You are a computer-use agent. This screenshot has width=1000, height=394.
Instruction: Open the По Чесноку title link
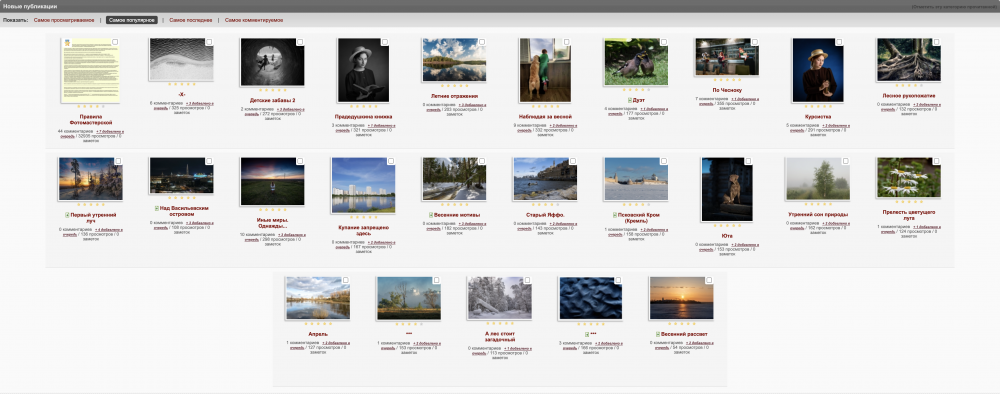tap(727, 91)
